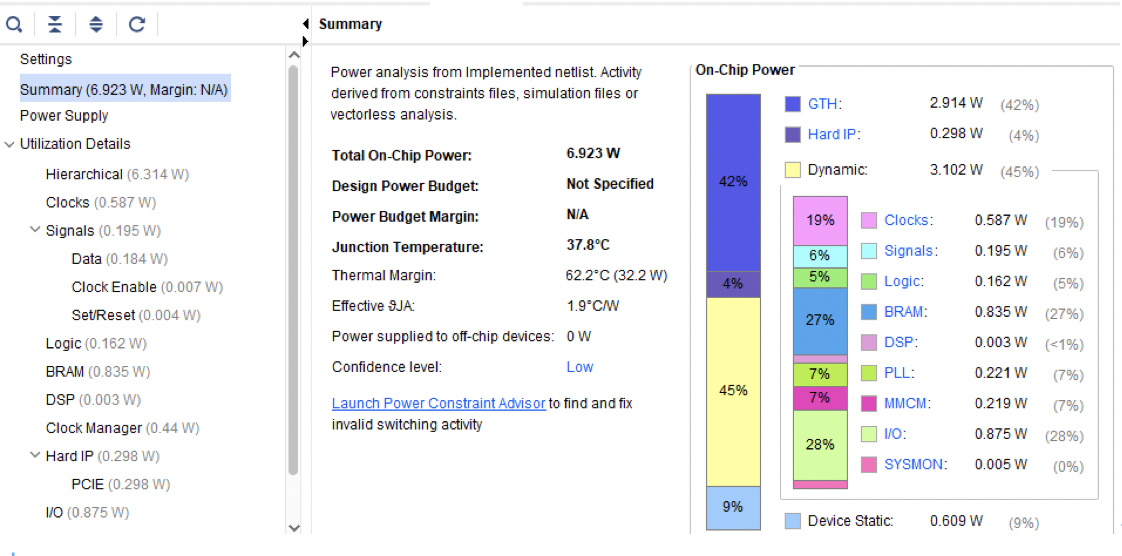This screenshot has height=556, width=1122.
Task: Collapse the Hard IP tree node
Action: 35,455
